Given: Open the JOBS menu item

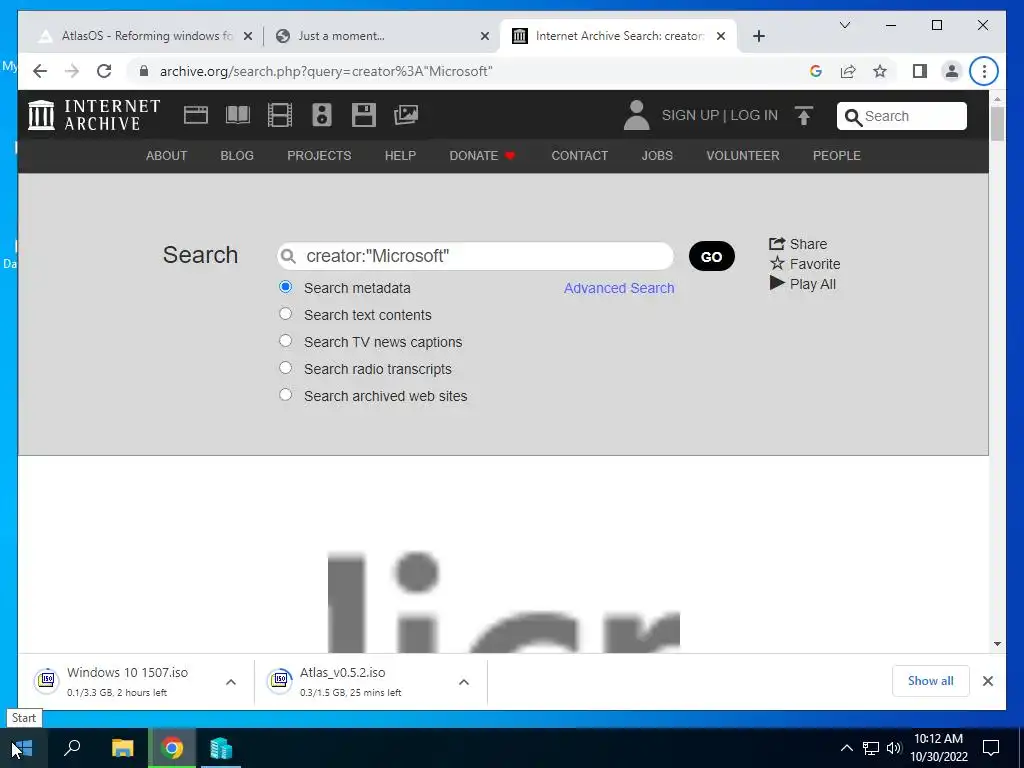Looking at the screenshot, I should pyautogui.click(x=657, y=155).
